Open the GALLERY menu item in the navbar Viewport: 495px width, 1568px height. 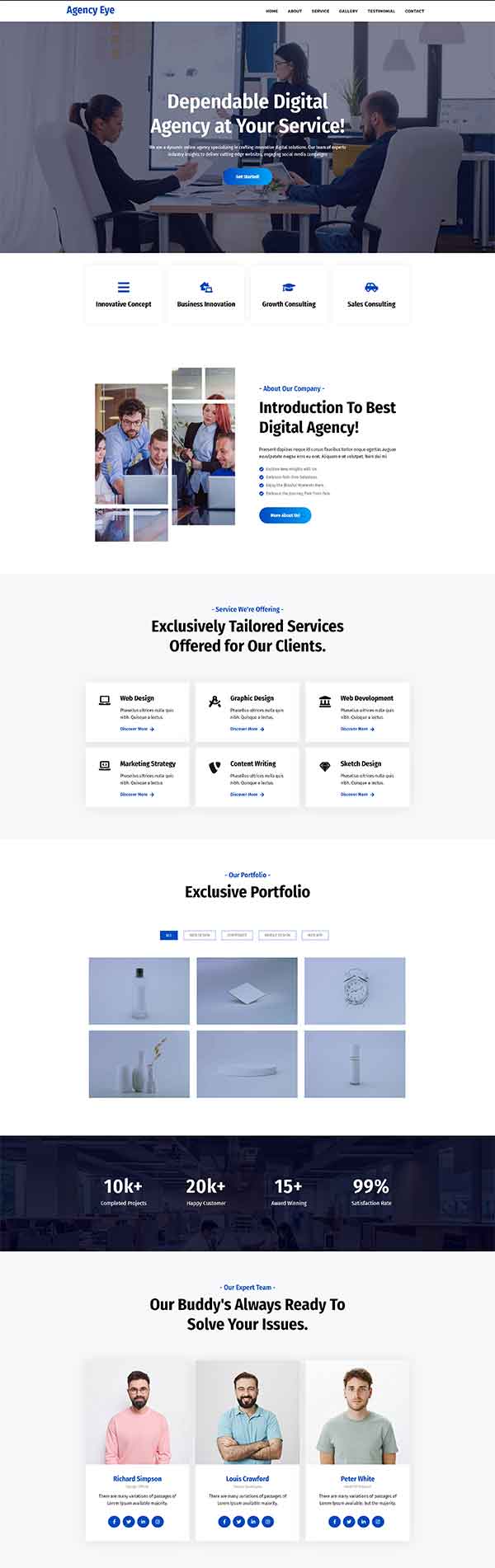point(347,12)
